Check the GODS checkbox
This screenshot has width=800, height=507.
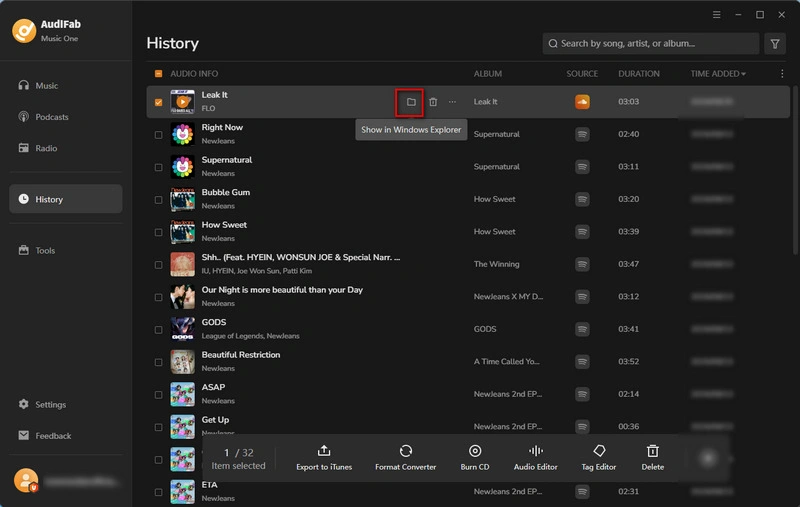158,329
